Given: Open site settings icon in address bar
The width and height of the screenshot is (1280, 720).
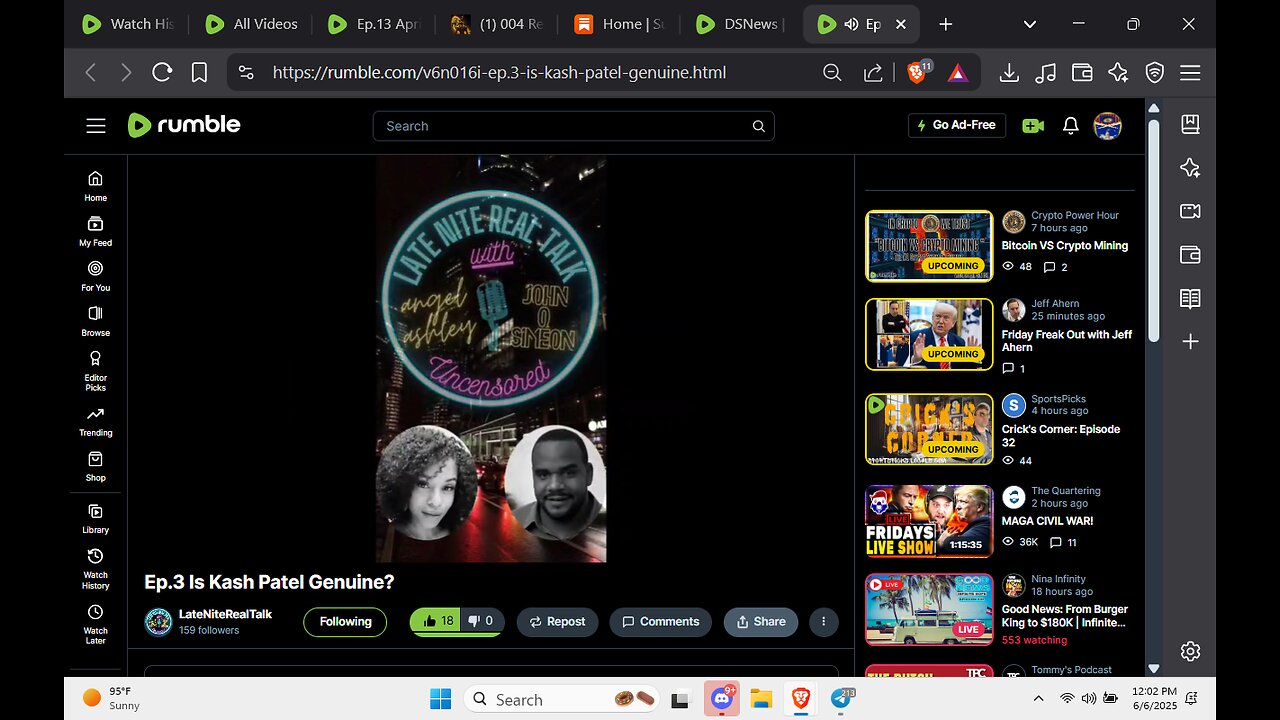Looking at the screenshot, I should coord(246,72).
